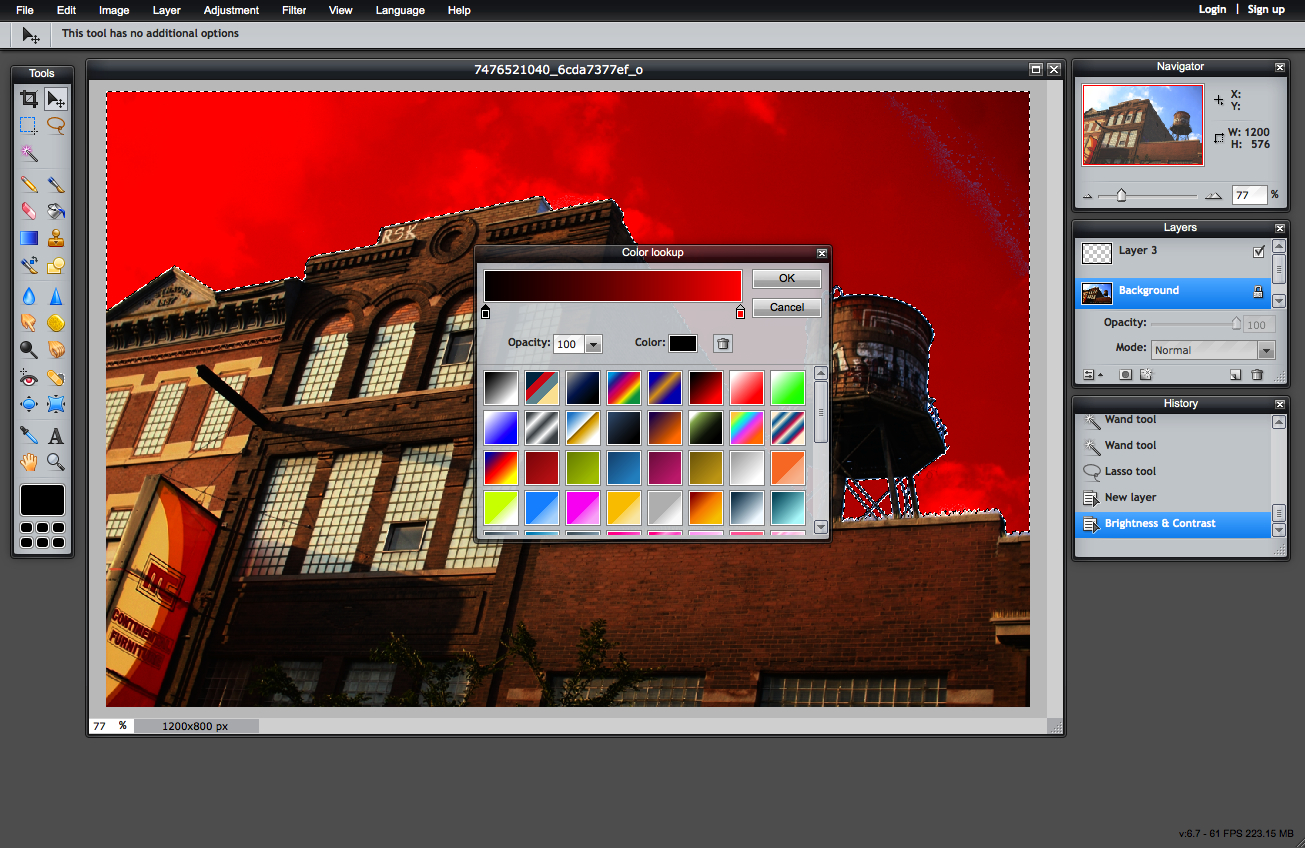Click the Navigator image thumbnail

1143,125
